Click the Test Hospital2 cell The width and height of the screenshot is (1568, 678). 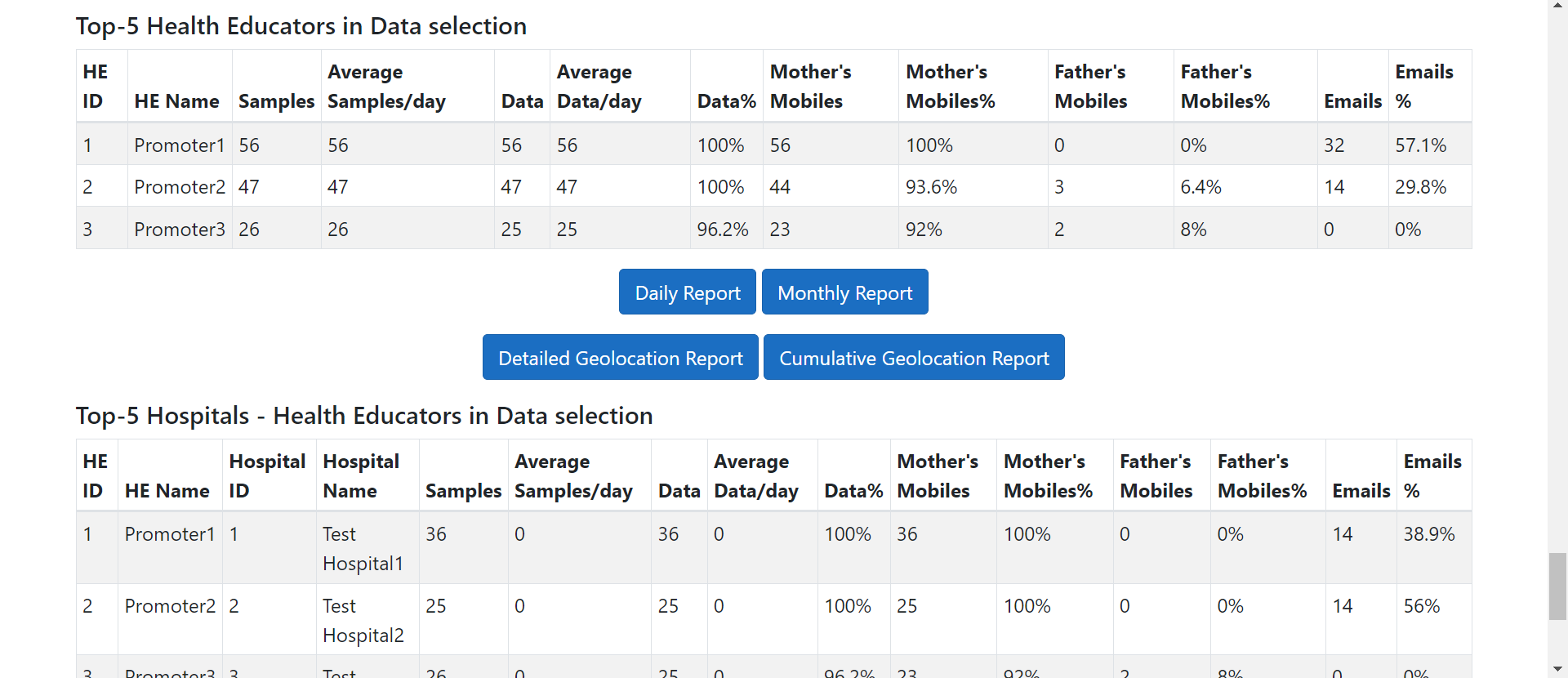click(x=363, y=620)
